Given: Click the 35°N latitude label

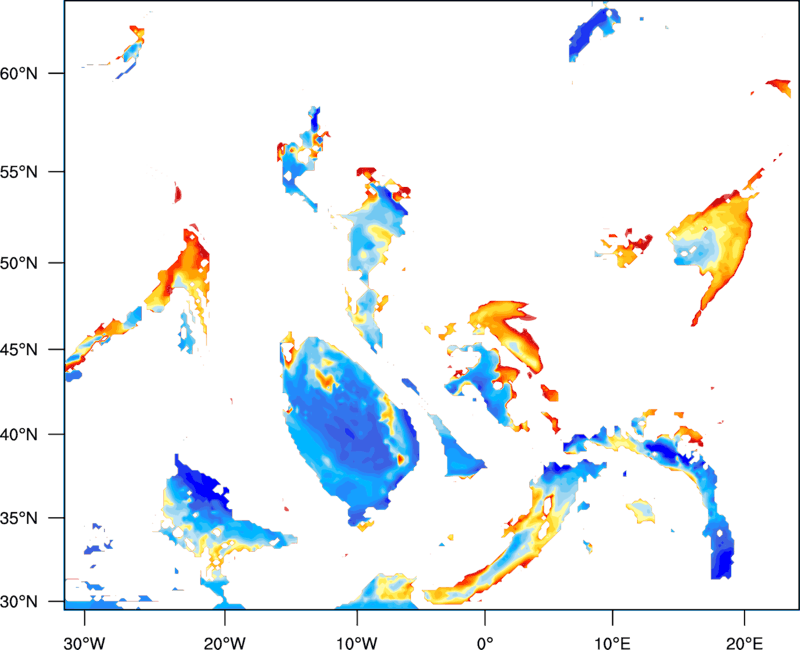Looking at the screenshot, I should (19, 518).
